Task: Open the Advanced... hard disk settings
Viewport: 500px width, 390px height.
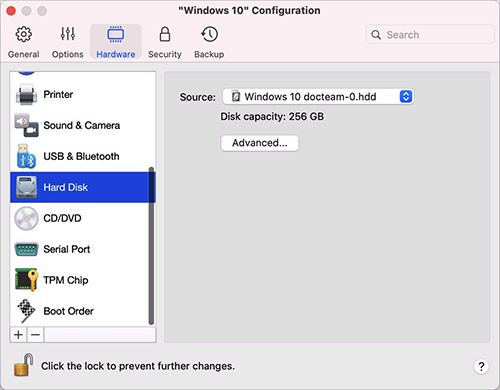Action: [260, 143]
